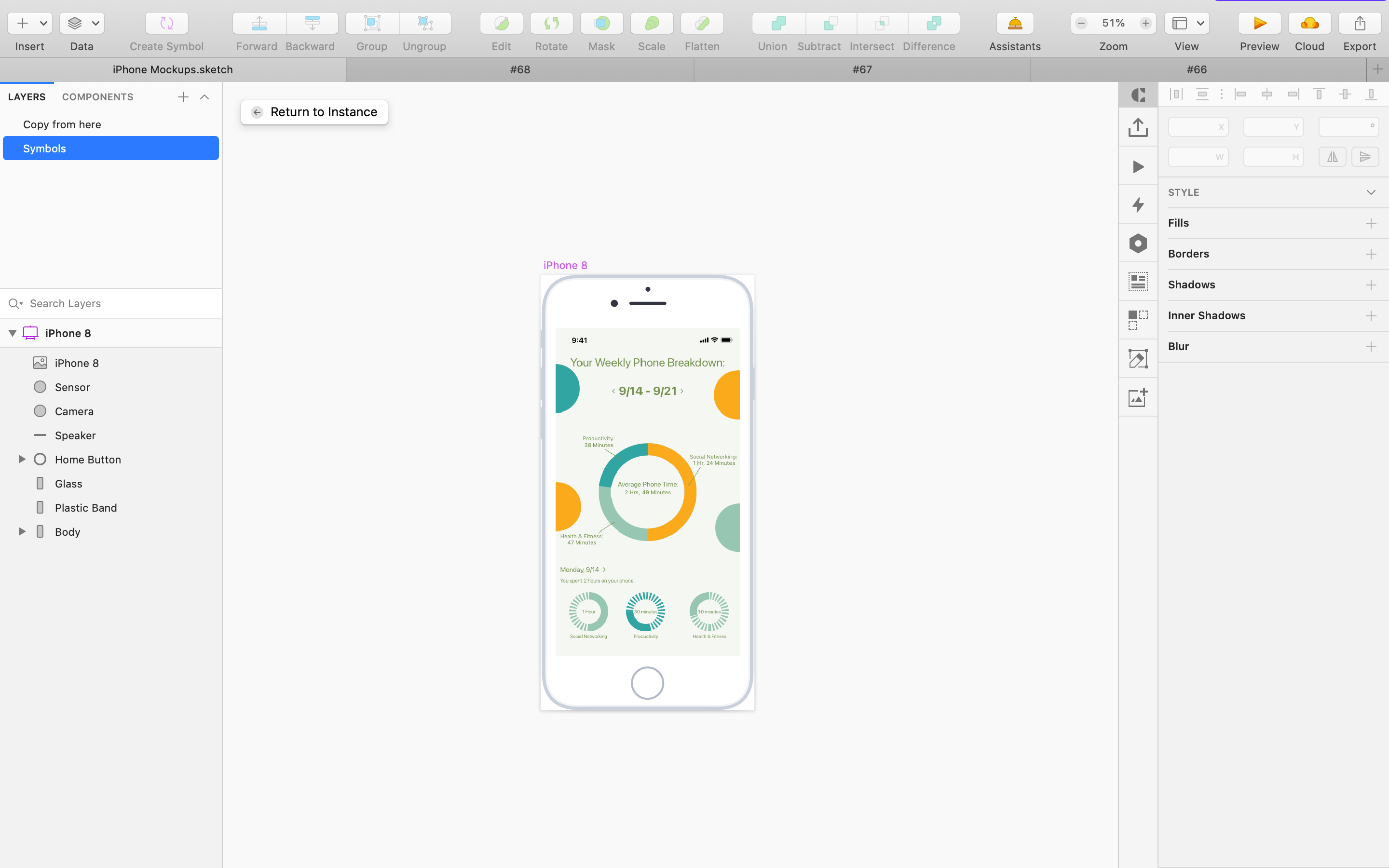Collapse the iPhone 8 artboard layers
1389x868 pixels.
(x=12, y=333)
